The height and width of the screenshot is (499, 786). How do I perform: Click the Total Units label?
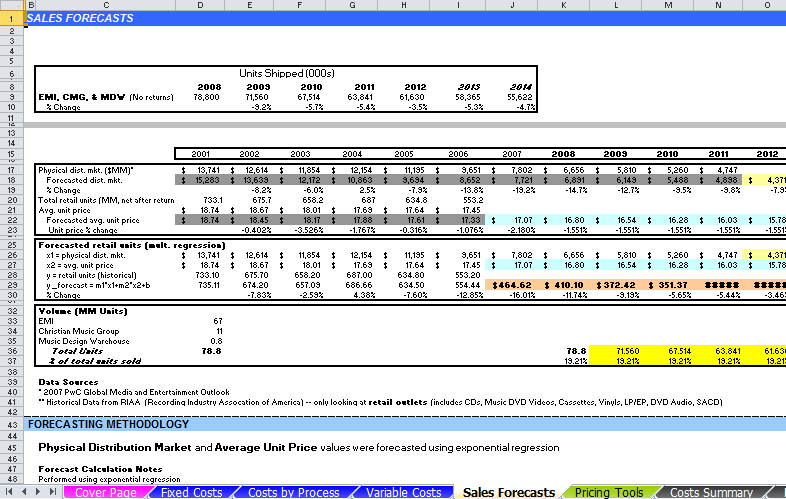[x=77, y=351]
